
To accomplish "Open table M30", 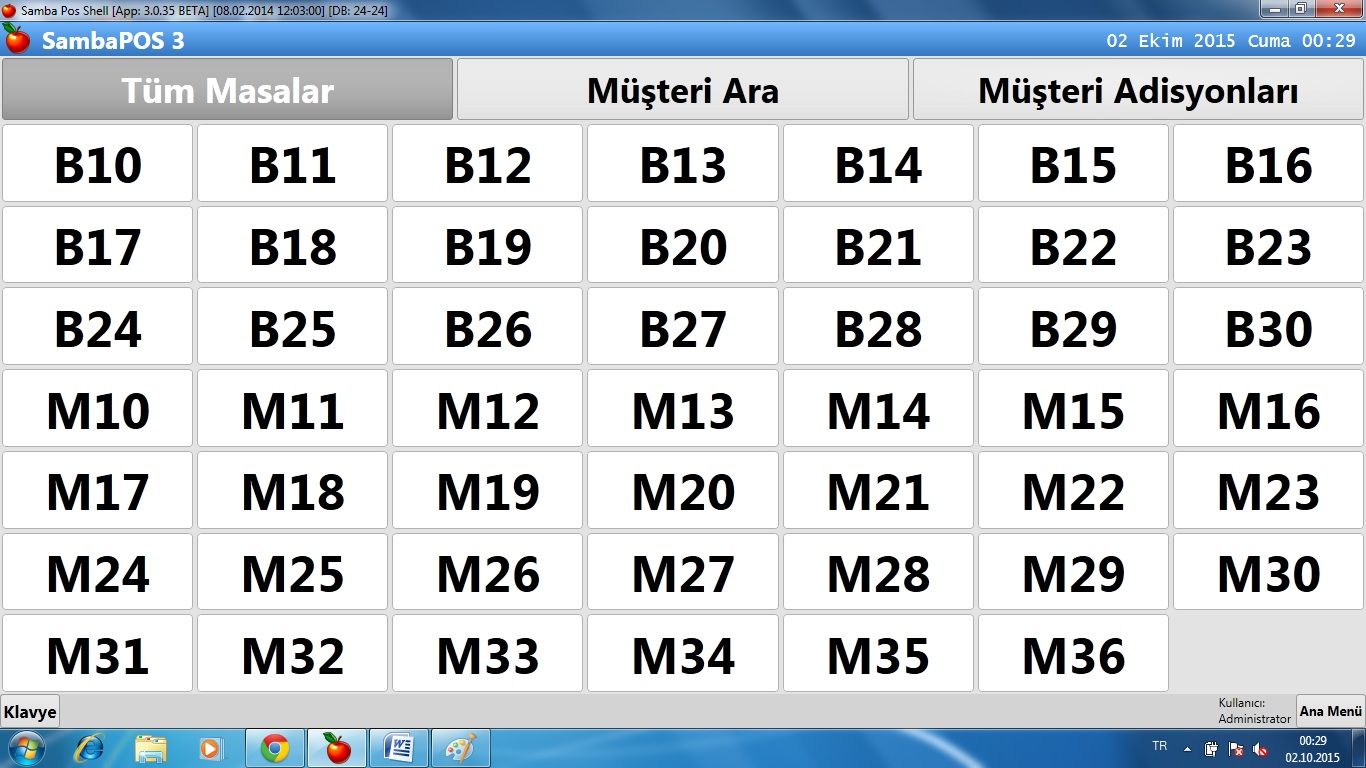I will [1268, 572].
